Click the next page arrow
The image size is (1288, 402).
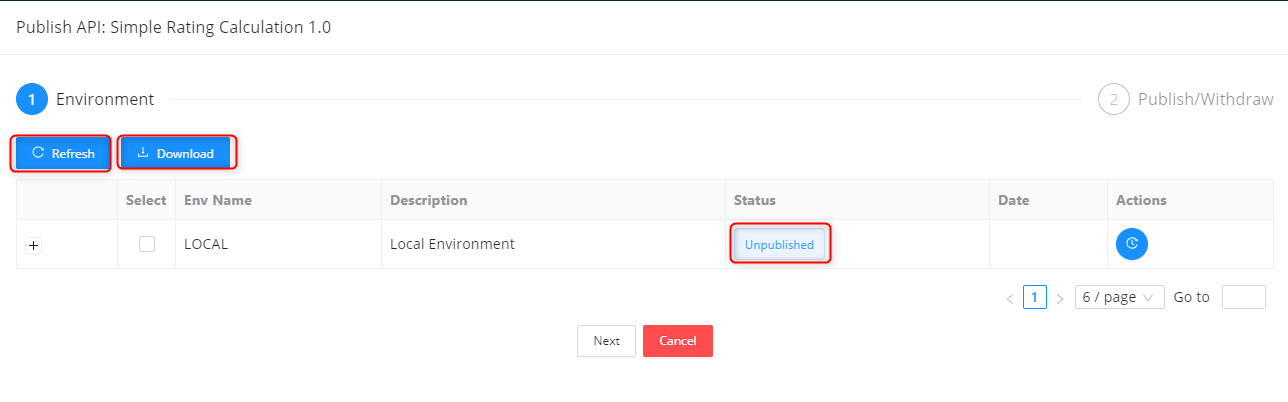tap(1060, 298)
